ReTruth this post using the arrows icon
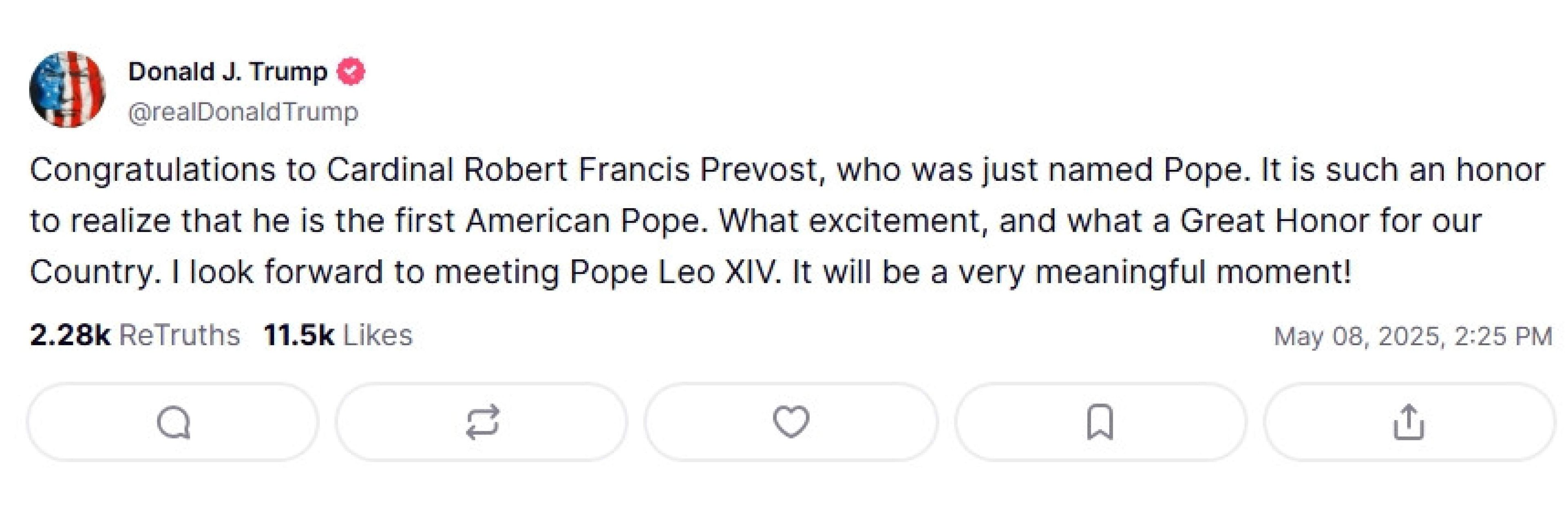 (x=482, y=422)
